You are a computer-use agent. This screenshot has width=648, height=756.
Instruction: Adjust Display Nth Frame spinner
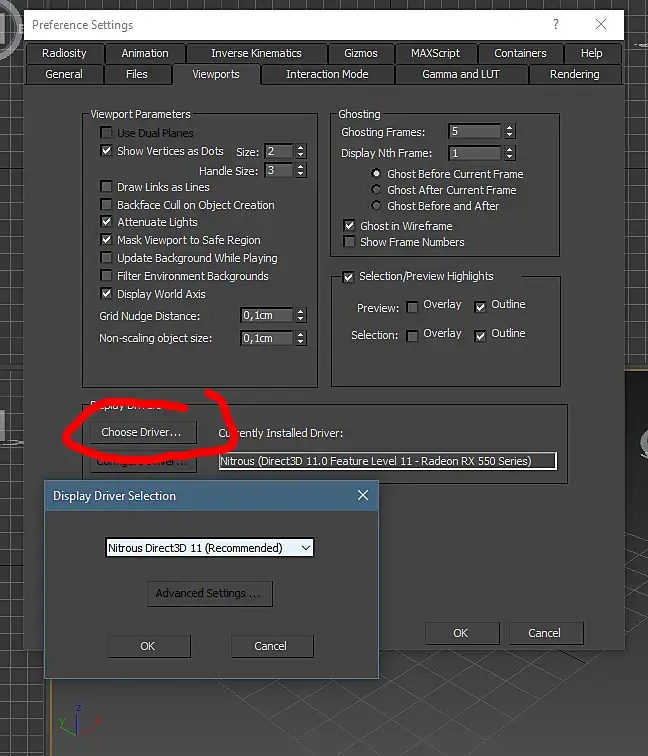510,153
